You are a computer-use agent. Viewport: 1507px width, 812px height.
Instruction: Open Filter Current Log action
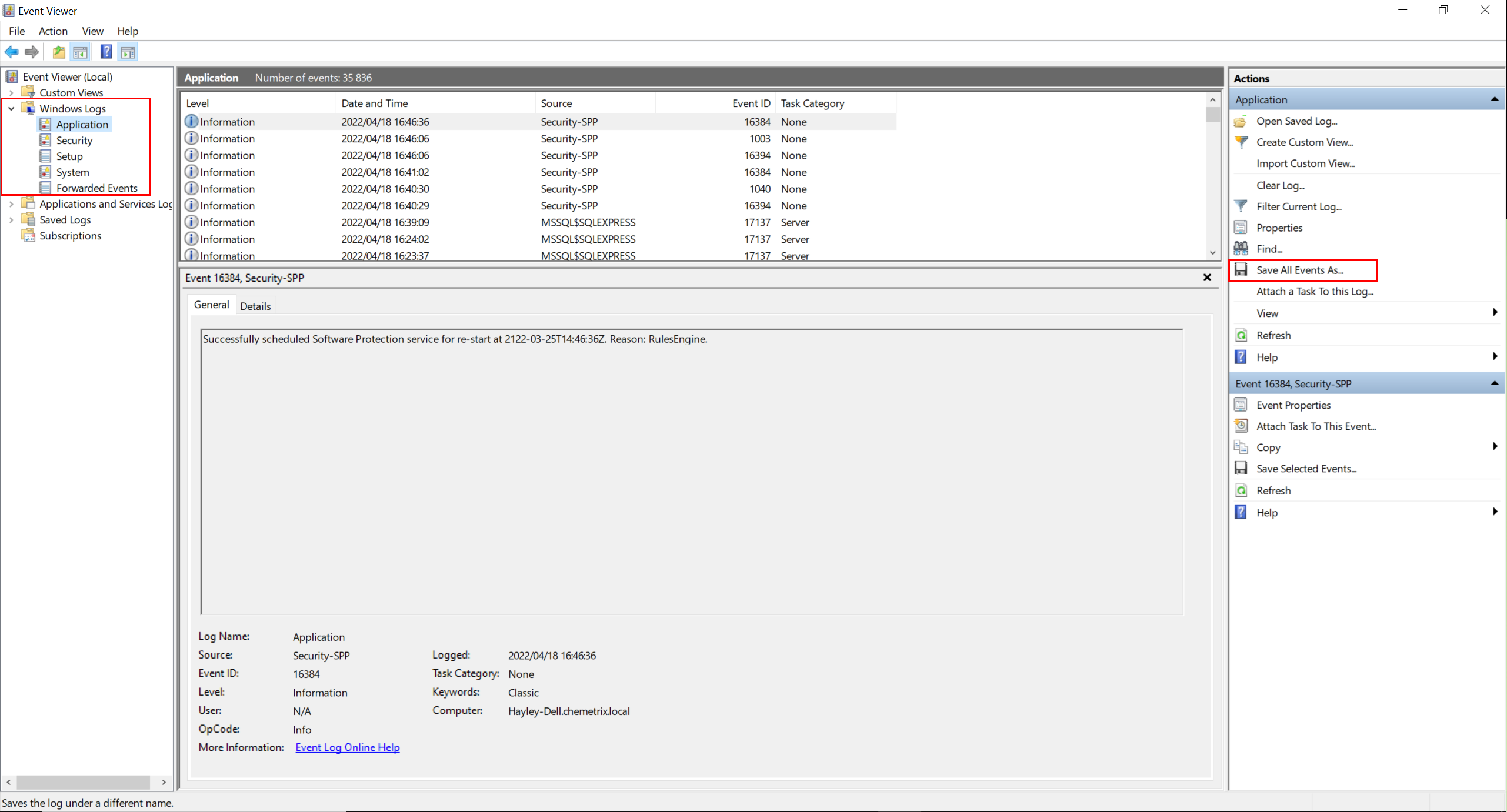[1298, 206]
